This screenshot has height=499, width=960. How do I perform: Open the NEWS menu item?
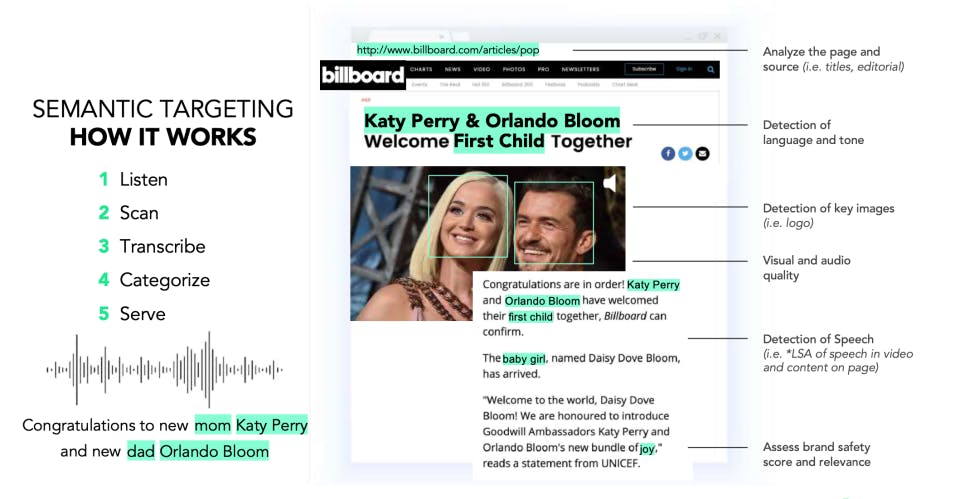click(x=452, y=69)
